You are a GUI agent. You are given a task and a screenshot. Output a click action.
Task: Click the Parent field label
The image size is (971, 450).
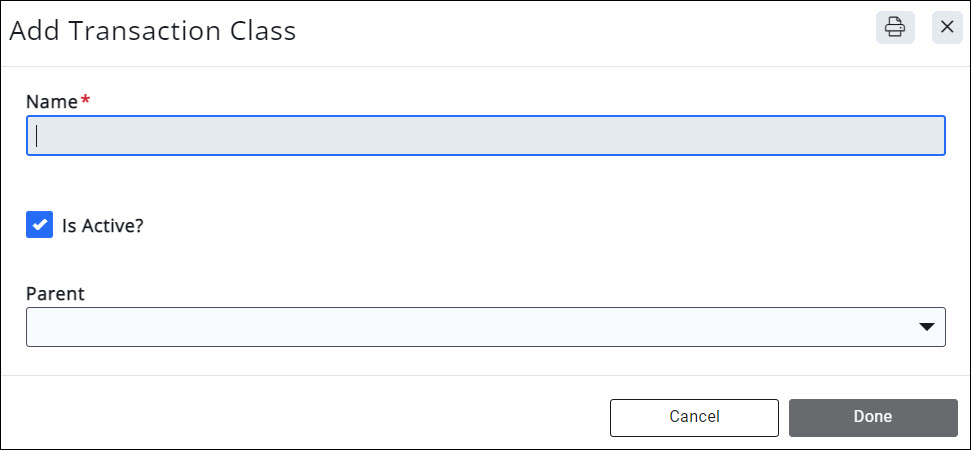tap(55, 293)
